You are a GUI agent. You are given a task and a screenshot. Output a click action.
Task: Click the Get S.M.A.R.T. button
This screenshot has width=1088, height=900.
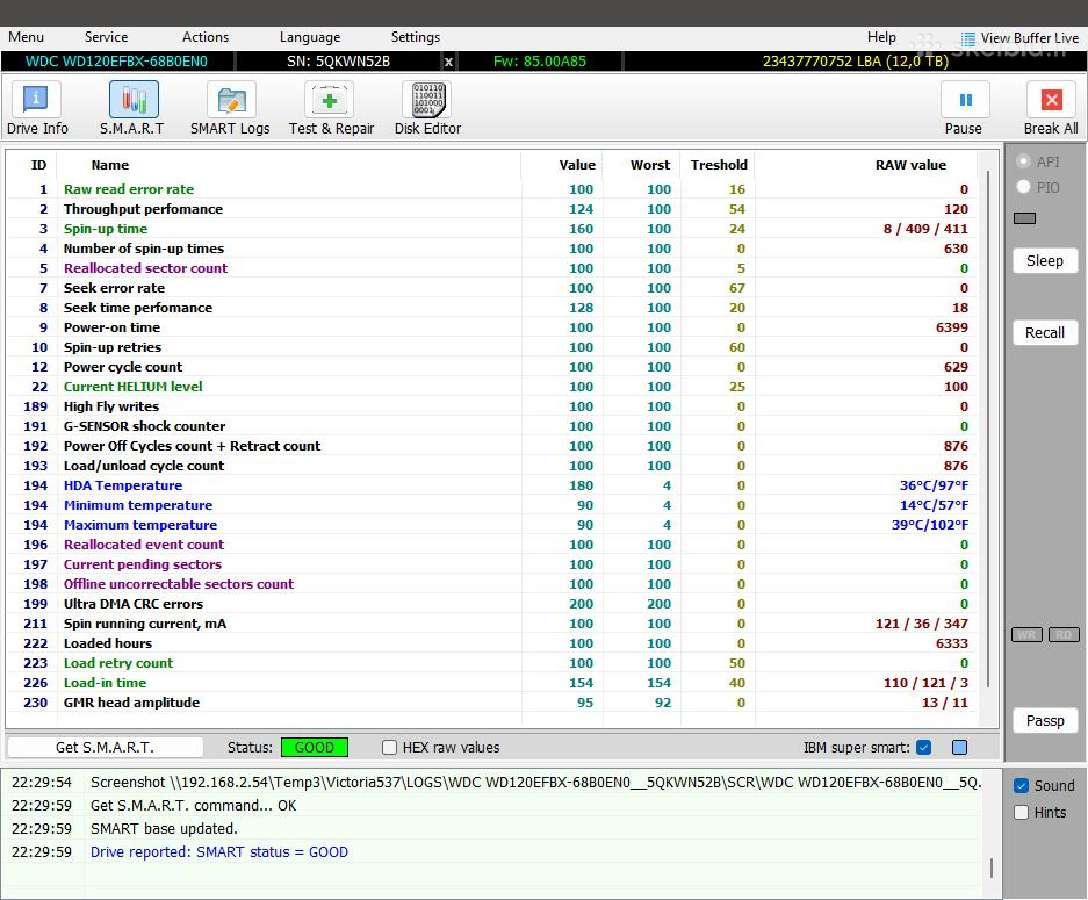[105, 747]
